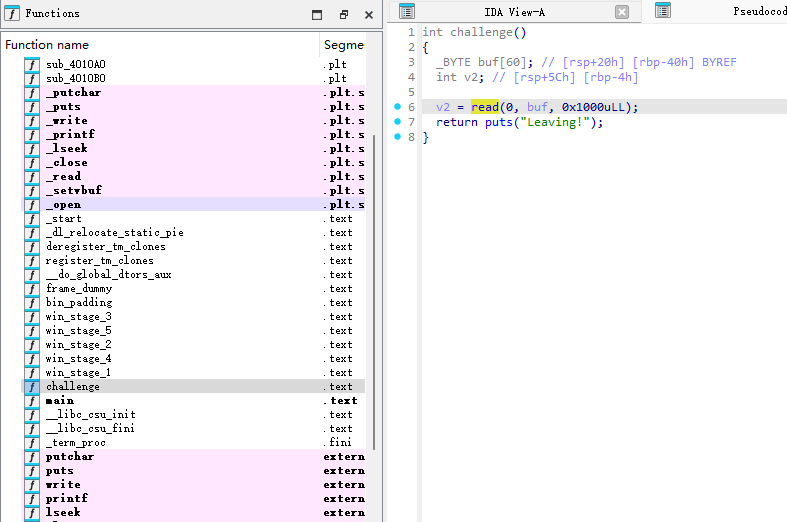This screenshot has height=522, width=787.
Task: Click the function icon beside _start
Action: click(32, 219)
